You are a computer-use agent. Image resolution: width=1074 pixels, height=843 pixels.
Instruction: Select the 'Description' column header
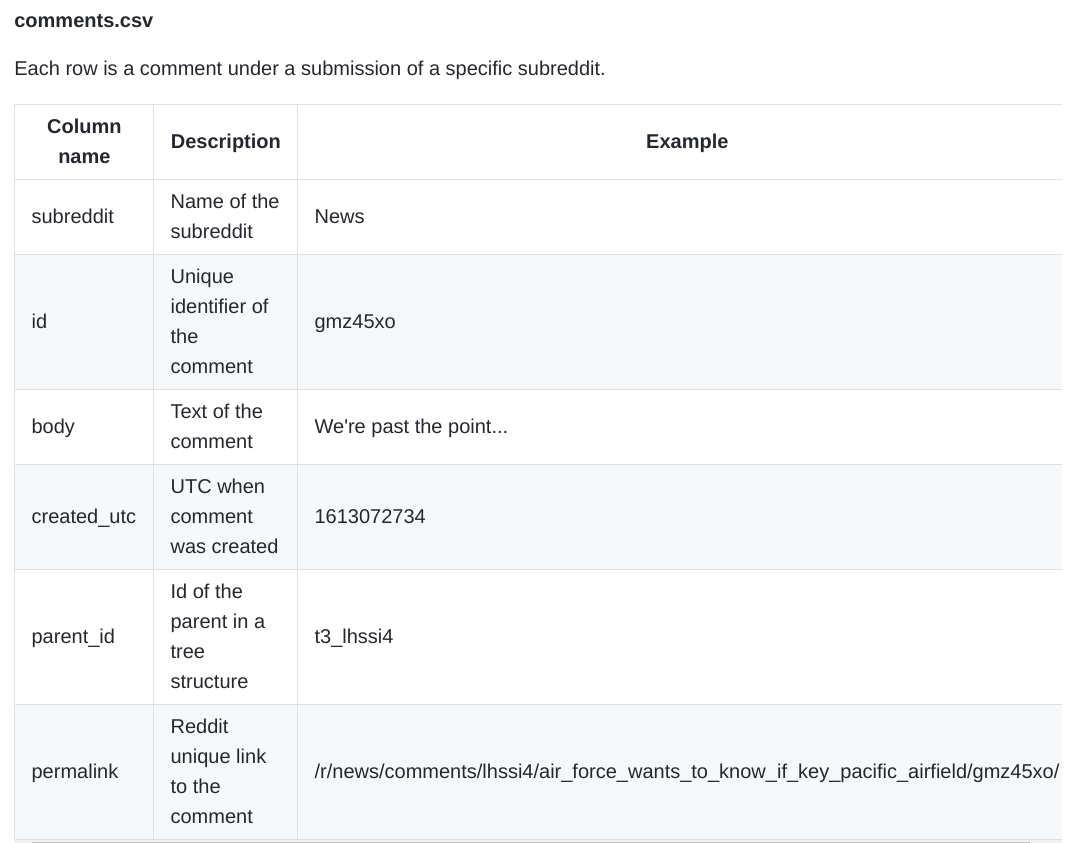pos(225,142)
